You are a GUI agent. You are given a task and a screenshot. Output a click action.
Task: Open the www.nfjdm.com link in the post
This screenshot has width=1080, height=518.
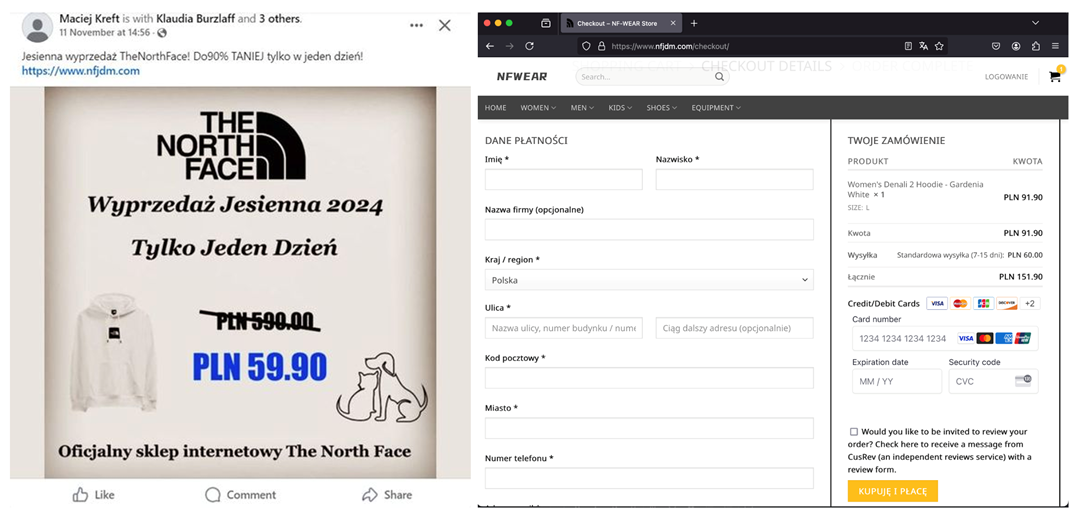(x=80, y=71)
